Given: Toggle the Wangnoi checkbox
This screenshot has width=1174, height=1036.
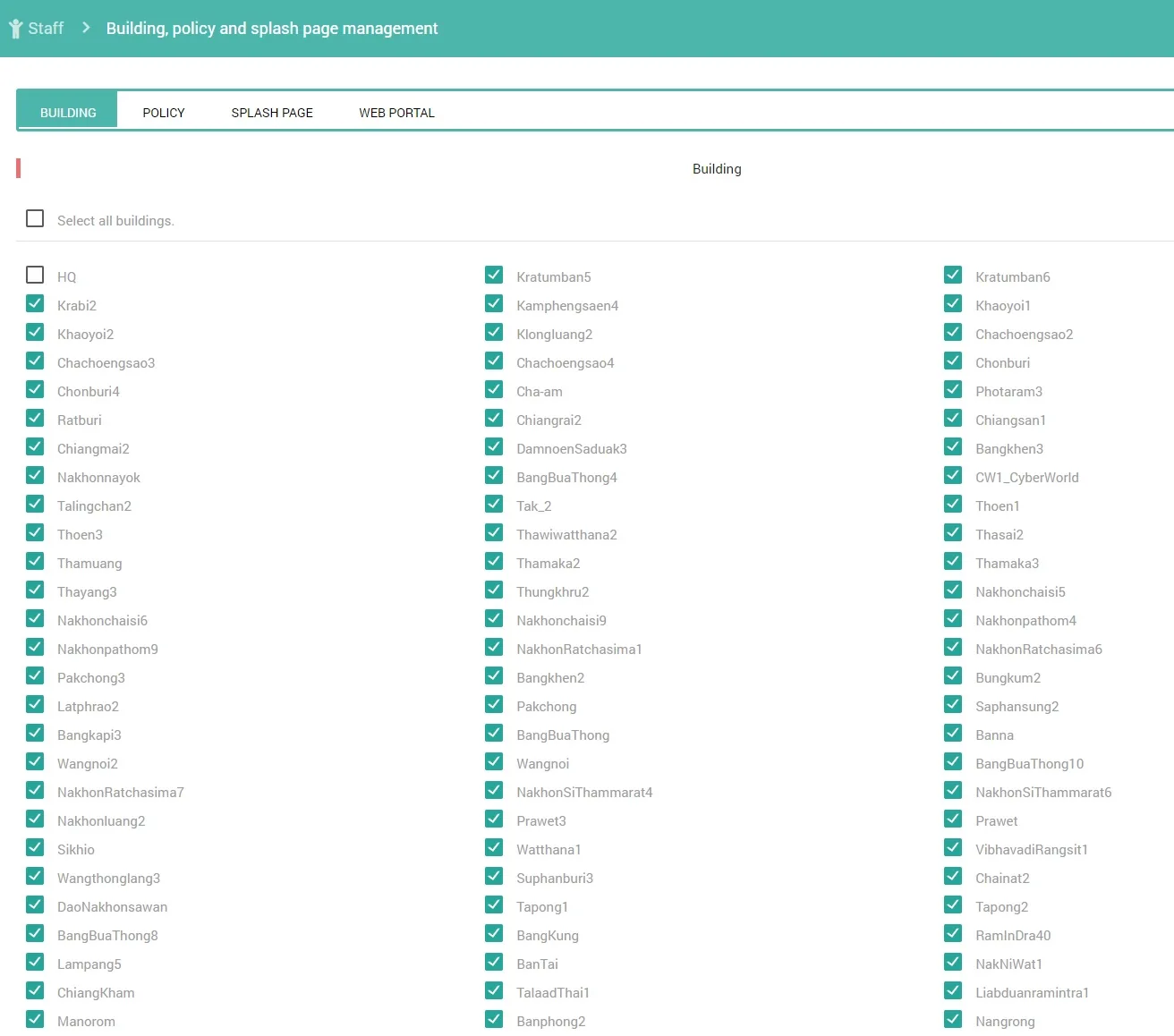Looking at the screenshot, I should (x=494, y=761).
